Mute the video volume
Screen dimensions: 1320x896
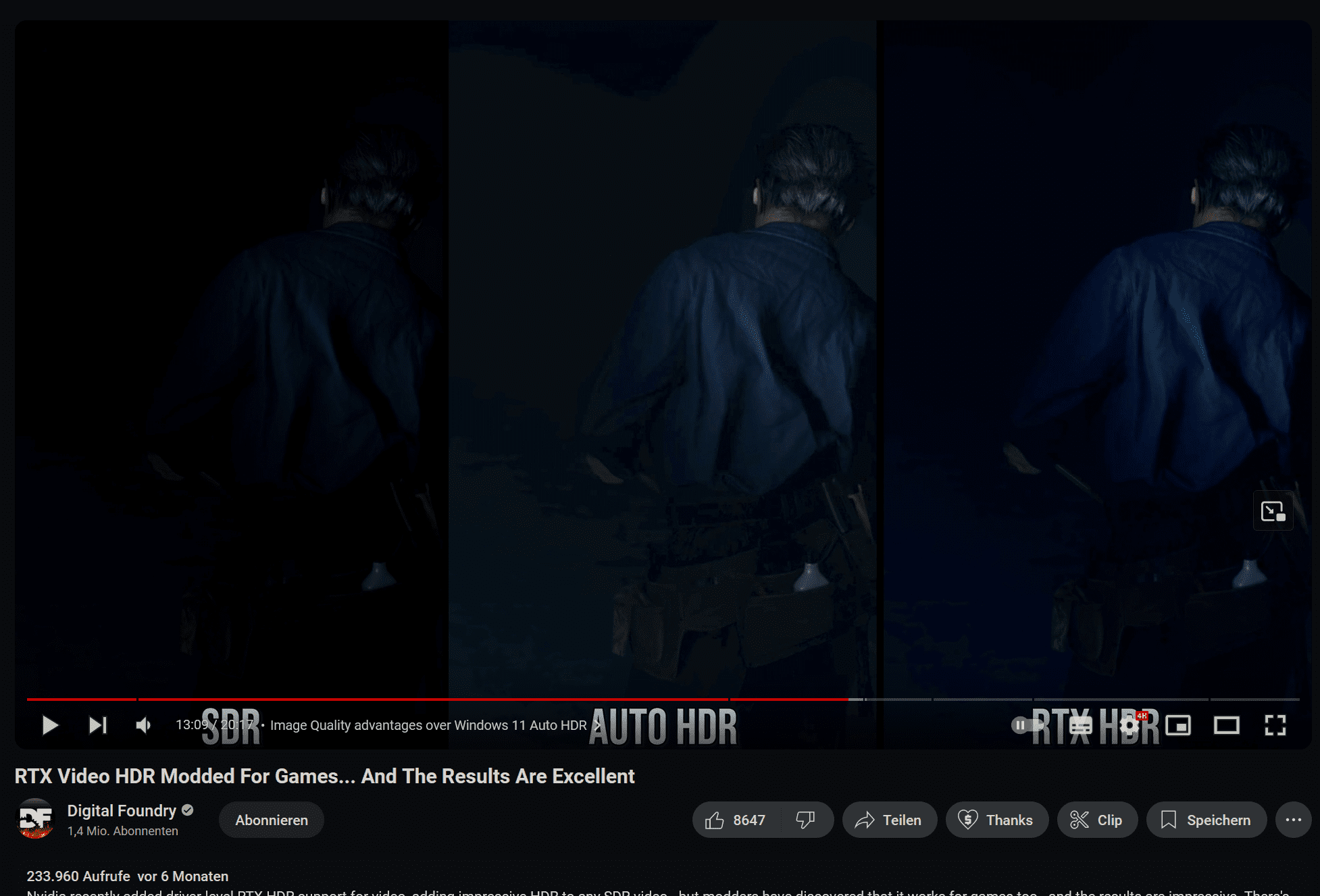pos(143,725)
